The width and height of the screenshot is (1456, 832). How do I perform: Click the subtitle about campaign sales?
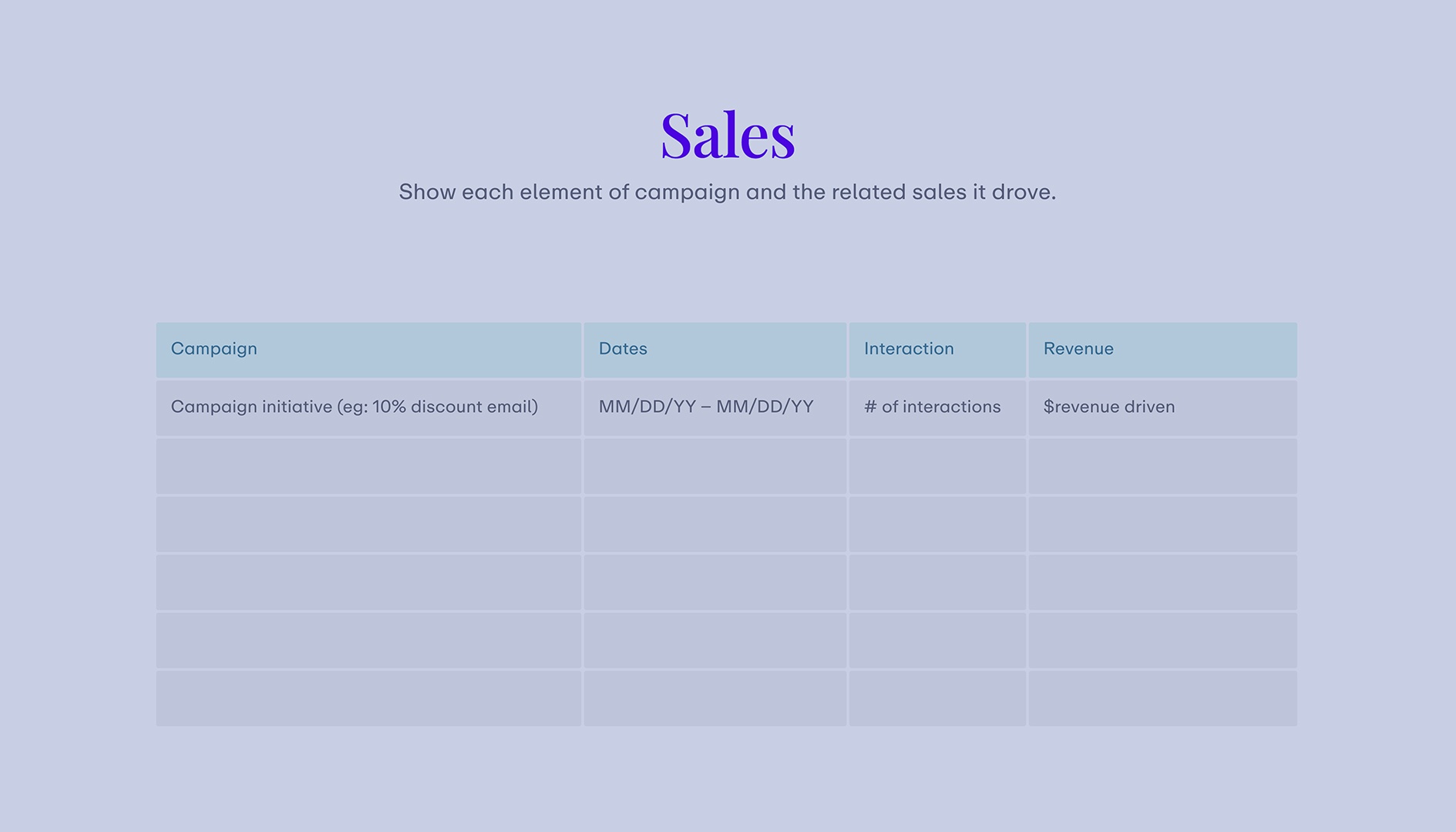(728, 192)
